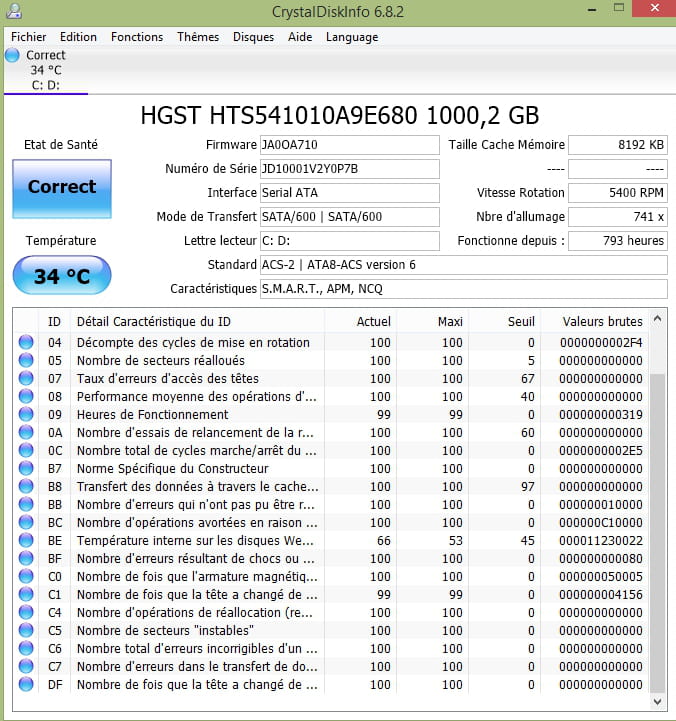
Task: Open the Language menu
Action: tap(352, 37)
